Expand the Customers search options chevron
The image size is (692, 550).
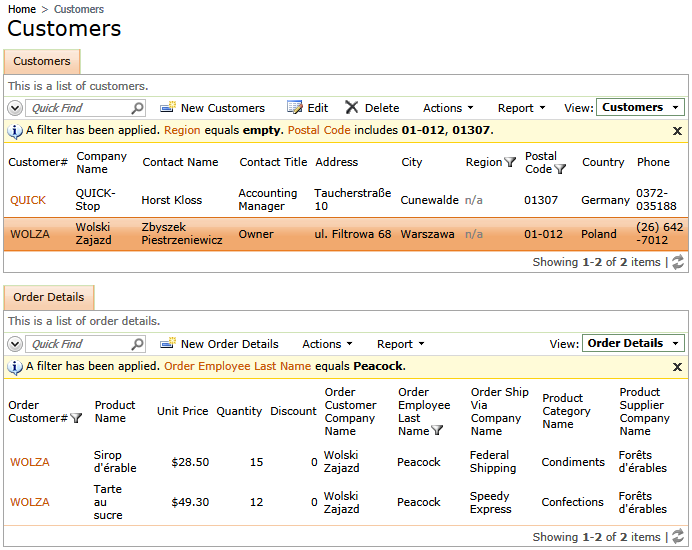(x=15, y=108)
